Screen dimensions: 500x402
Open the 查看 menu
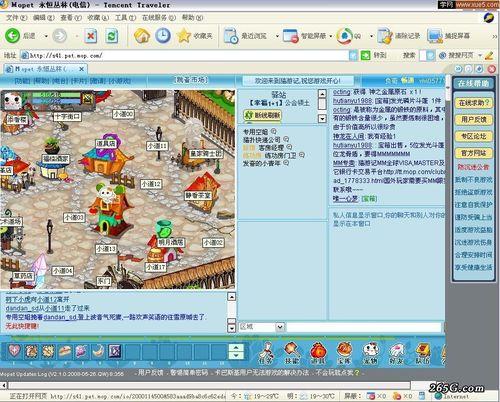pos(71,18)
